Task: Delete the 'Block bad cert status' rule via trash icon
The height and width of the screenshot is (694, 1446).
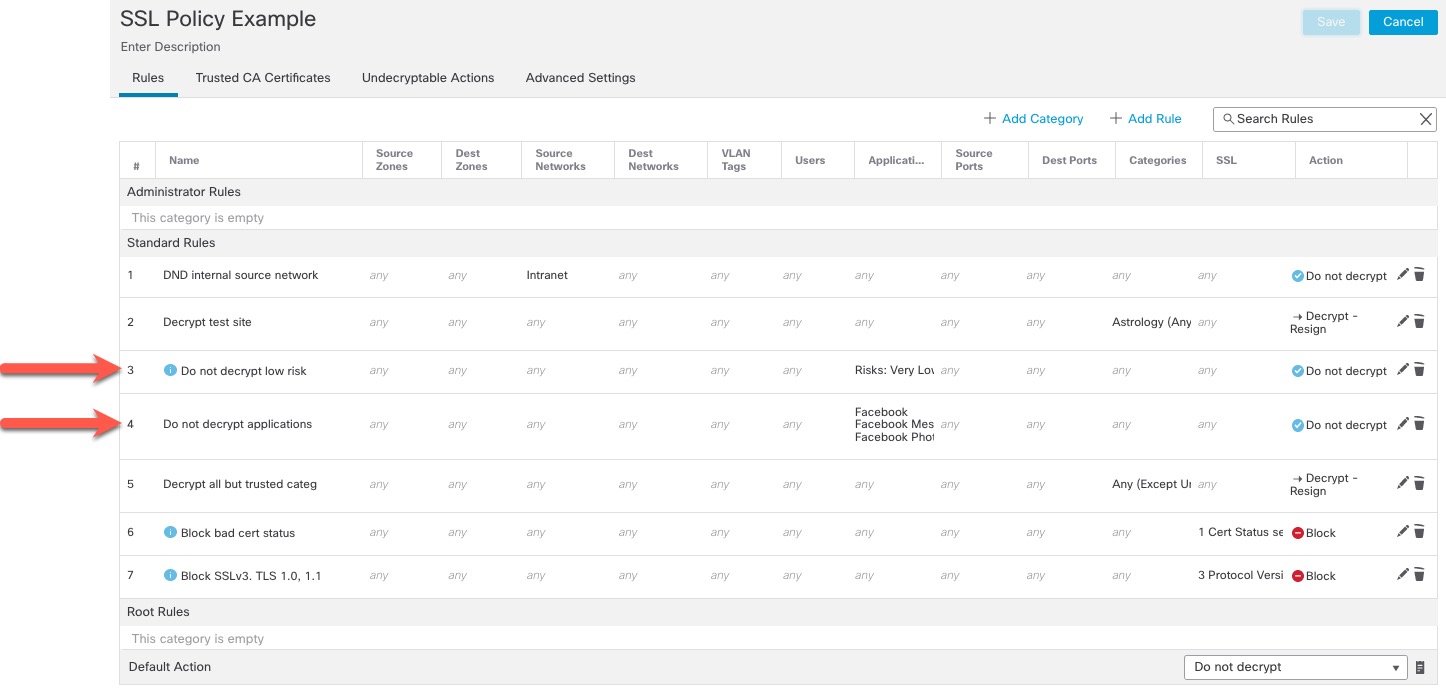Action: tap(1419, 531)
